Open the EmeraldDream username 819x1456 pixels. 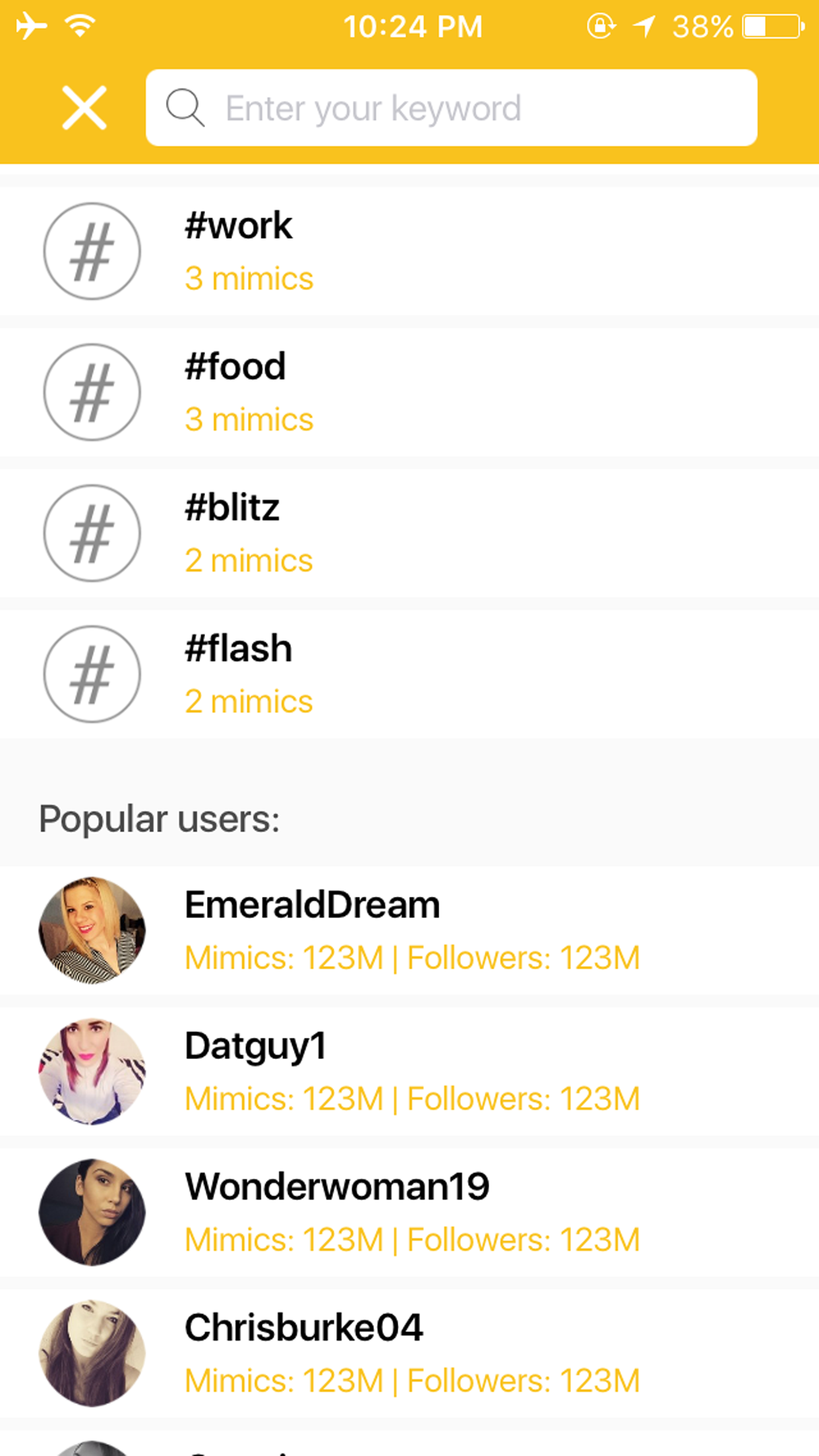[312, 905]
